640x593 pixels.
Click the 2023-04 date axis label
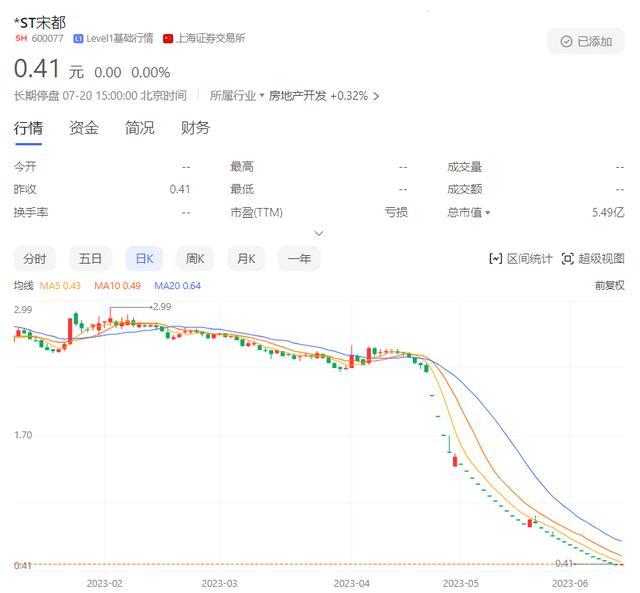(351, 584)
